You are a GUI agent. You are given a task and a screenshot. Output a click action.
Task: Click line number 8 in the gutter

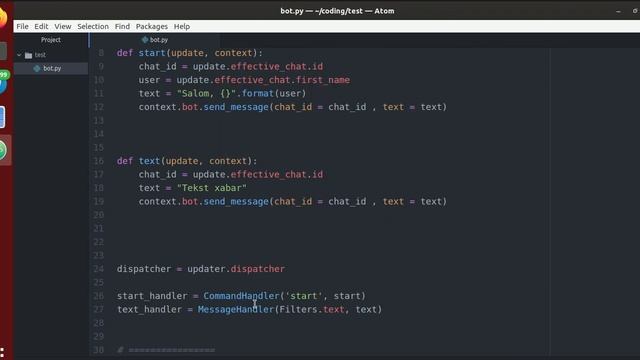click(101, 53)
